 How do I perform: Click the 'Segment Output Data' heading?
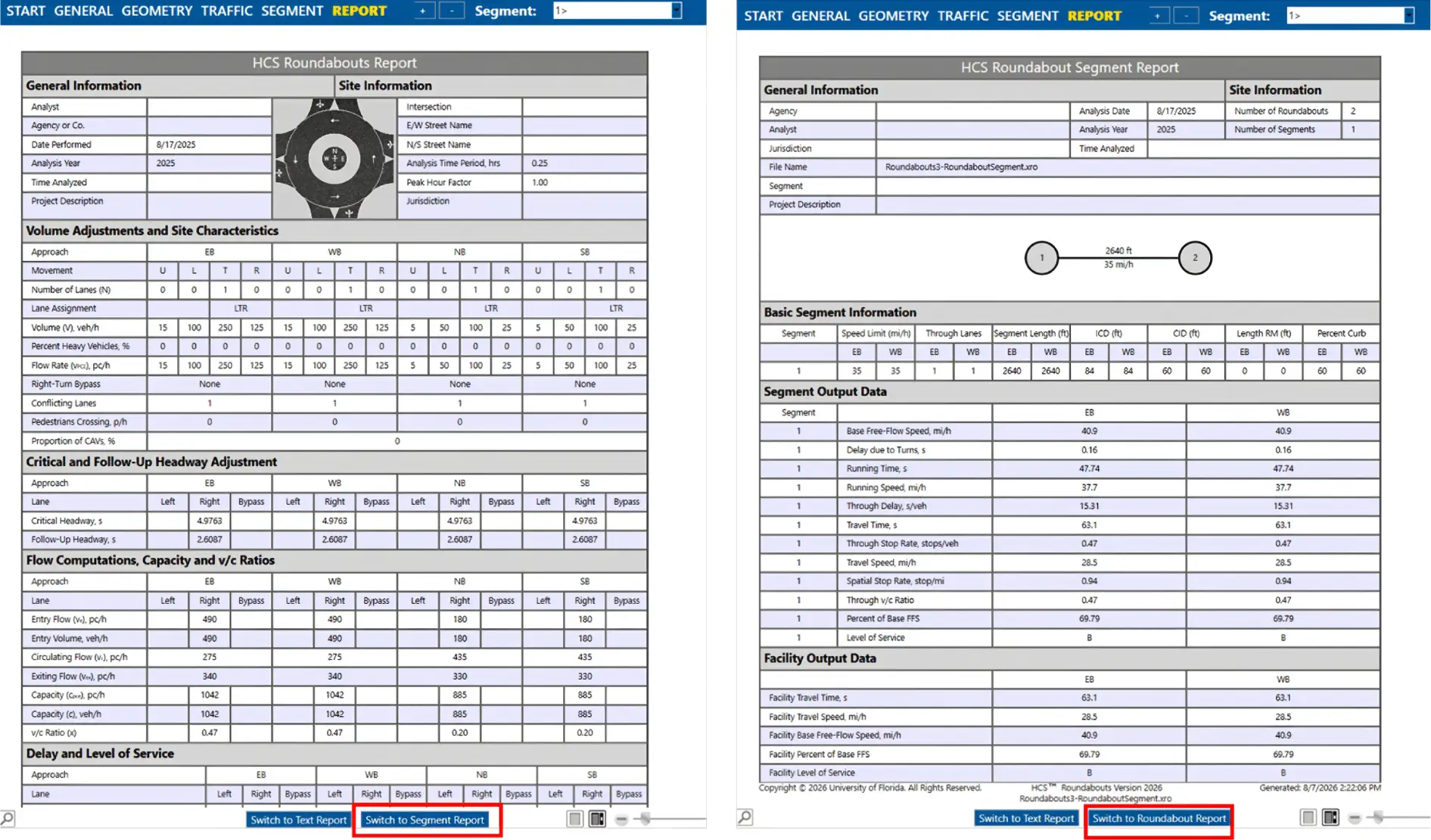click(x=825, y=392)
